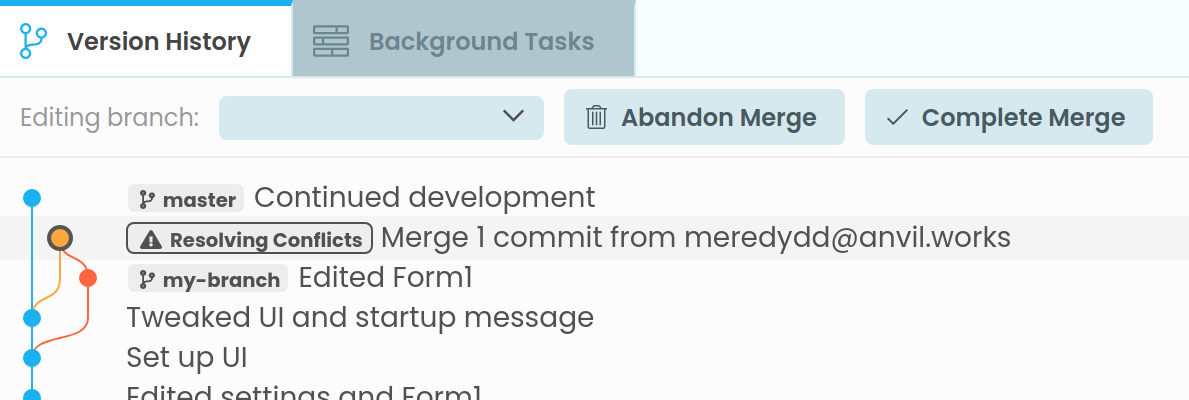Click the Version History branch icon
This screenshot has width=1189, height=400.
pyautogui.click(x=33, y=42)
